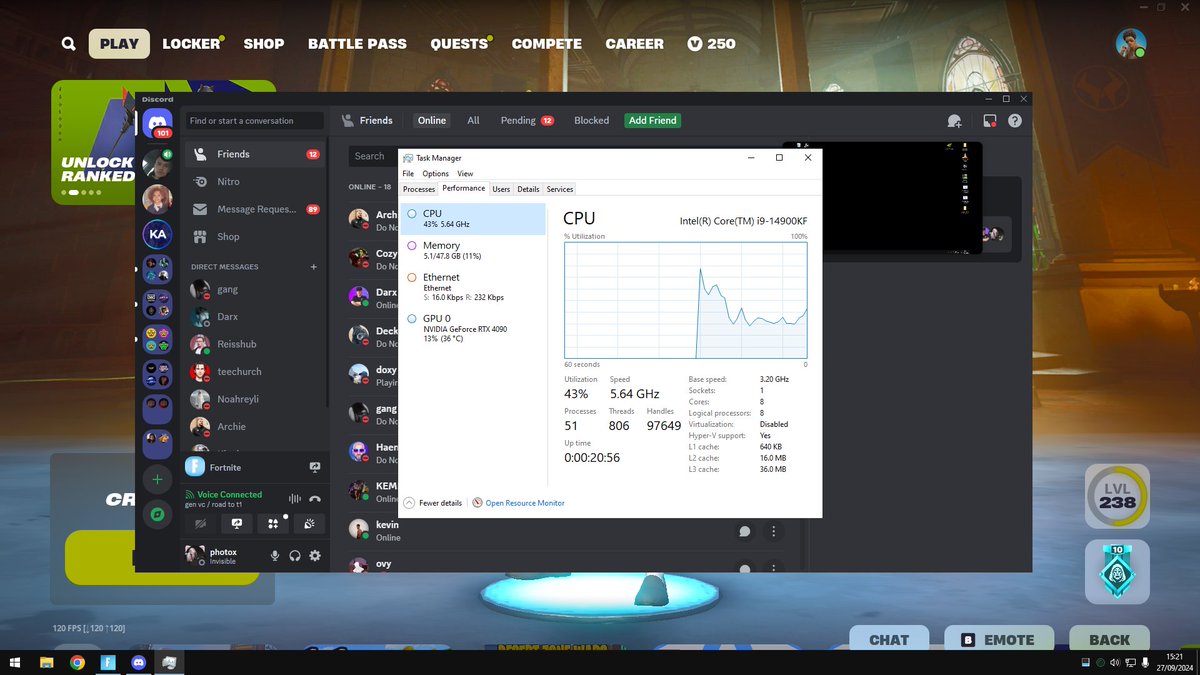Show All friends tab in Discord
This screenshot has width=1200, height=675.
(x=473, y=120)
